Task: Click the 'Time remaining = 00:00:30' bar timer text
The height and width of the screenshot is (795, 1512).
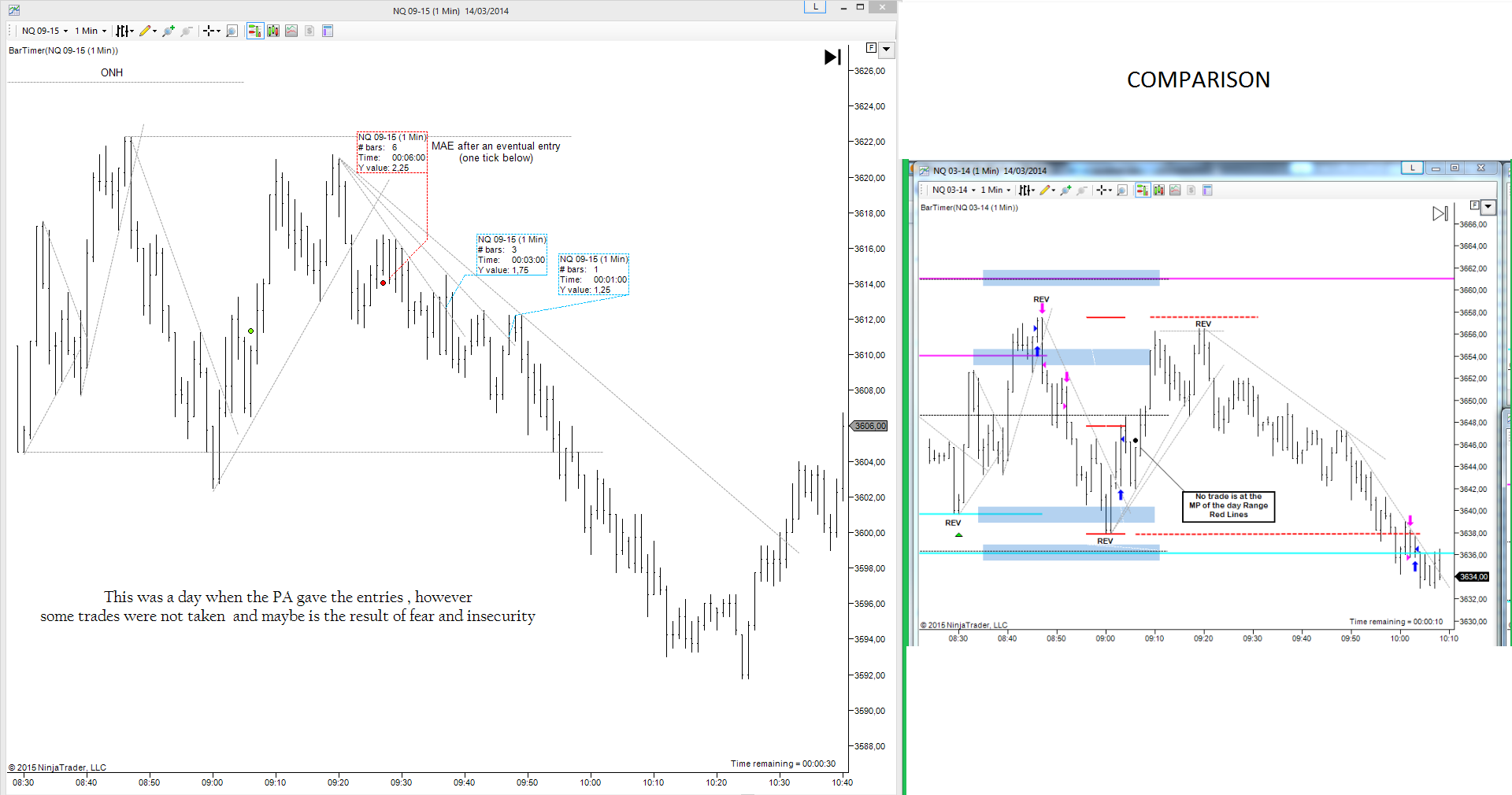Action: 783,764
